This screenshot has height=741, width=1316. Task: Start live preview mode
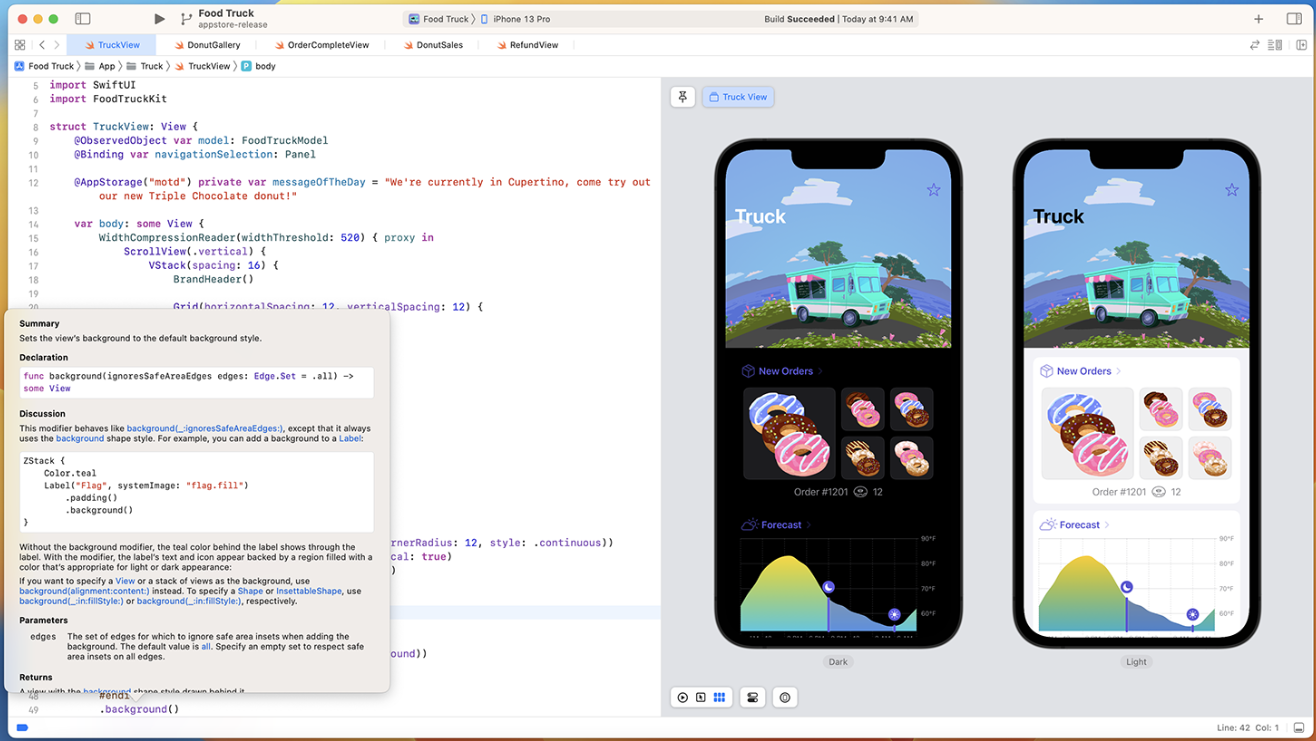pyautogui.click(x=683, y=697)
